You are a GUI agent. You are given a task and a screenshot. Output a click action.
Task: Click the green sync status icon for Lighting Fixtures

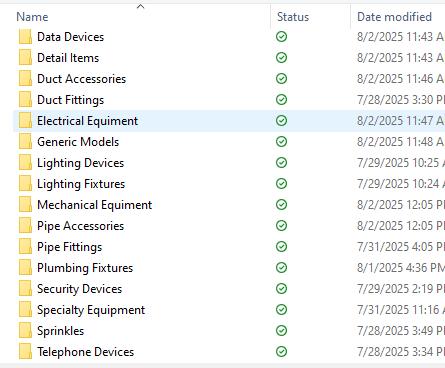pyautogui.click(x=282, y=184)
